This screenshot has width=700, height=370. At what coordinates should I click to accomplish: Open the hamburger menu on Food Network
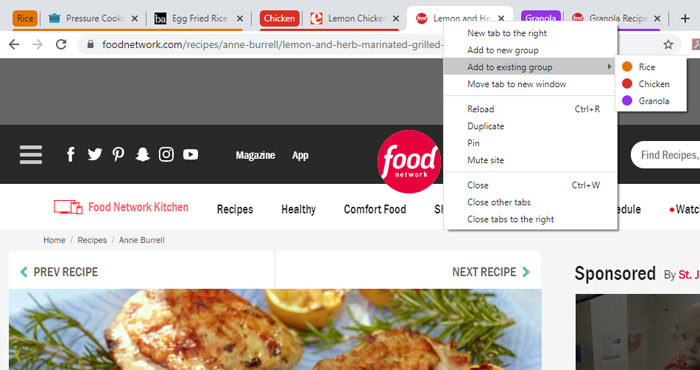point(31,154)
